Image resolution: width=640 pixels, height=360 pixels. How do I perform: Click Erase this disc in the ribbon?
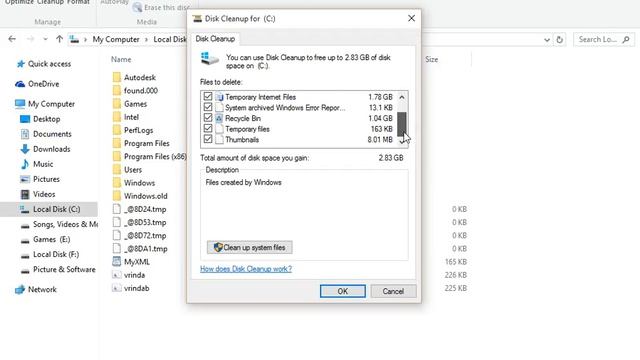(161, 7)
